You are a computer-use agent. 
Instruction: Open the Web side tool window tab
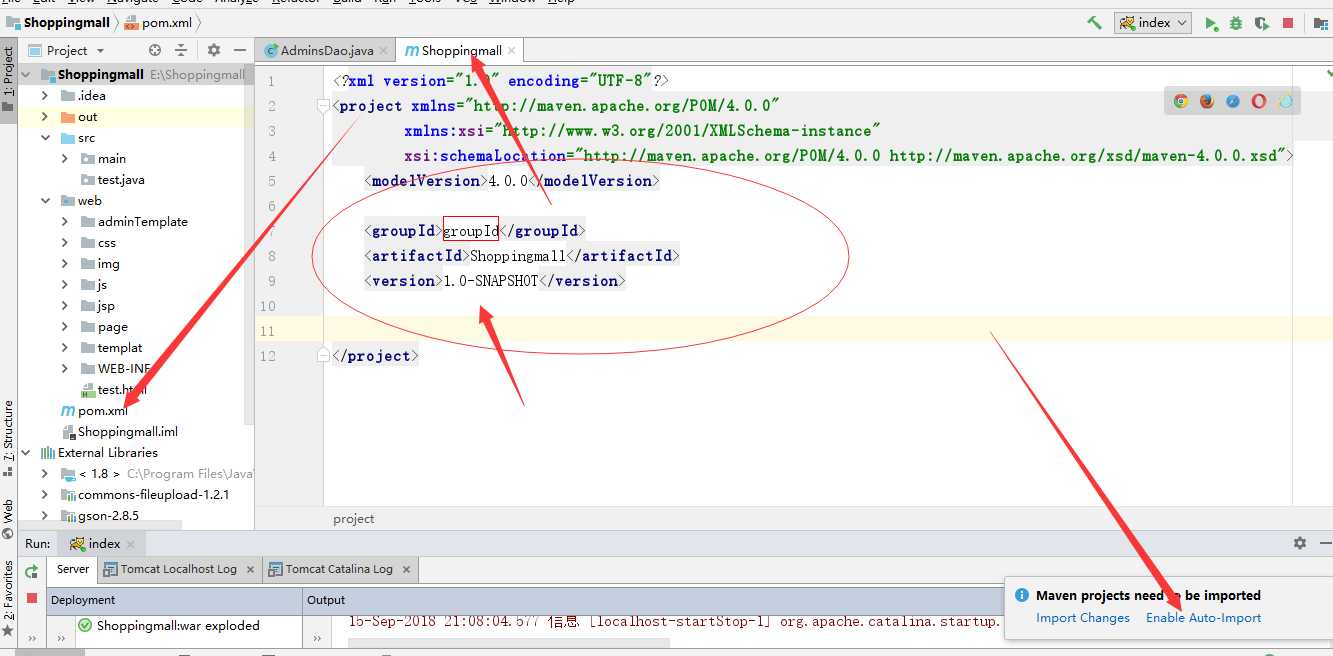[9, 517]
